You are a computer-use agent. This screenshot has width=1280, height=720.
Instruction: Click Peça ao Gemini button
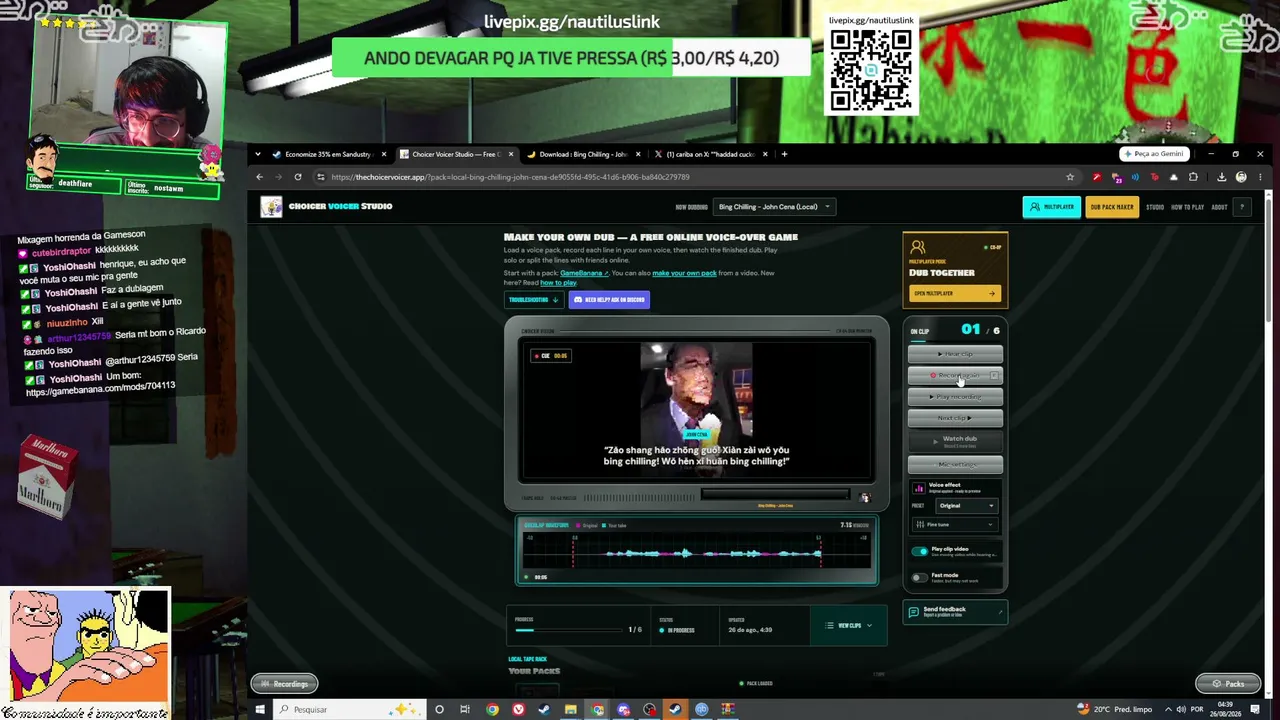point(1154,154)
